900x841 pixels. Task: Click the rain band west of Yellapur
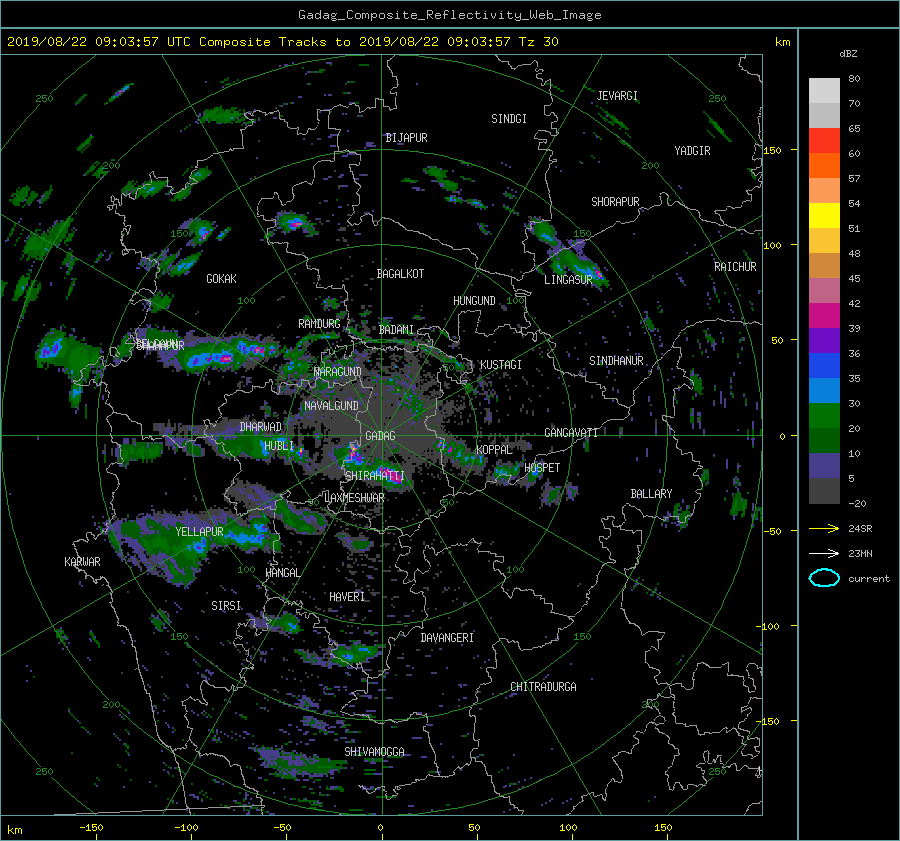click(x=158, y=548)
